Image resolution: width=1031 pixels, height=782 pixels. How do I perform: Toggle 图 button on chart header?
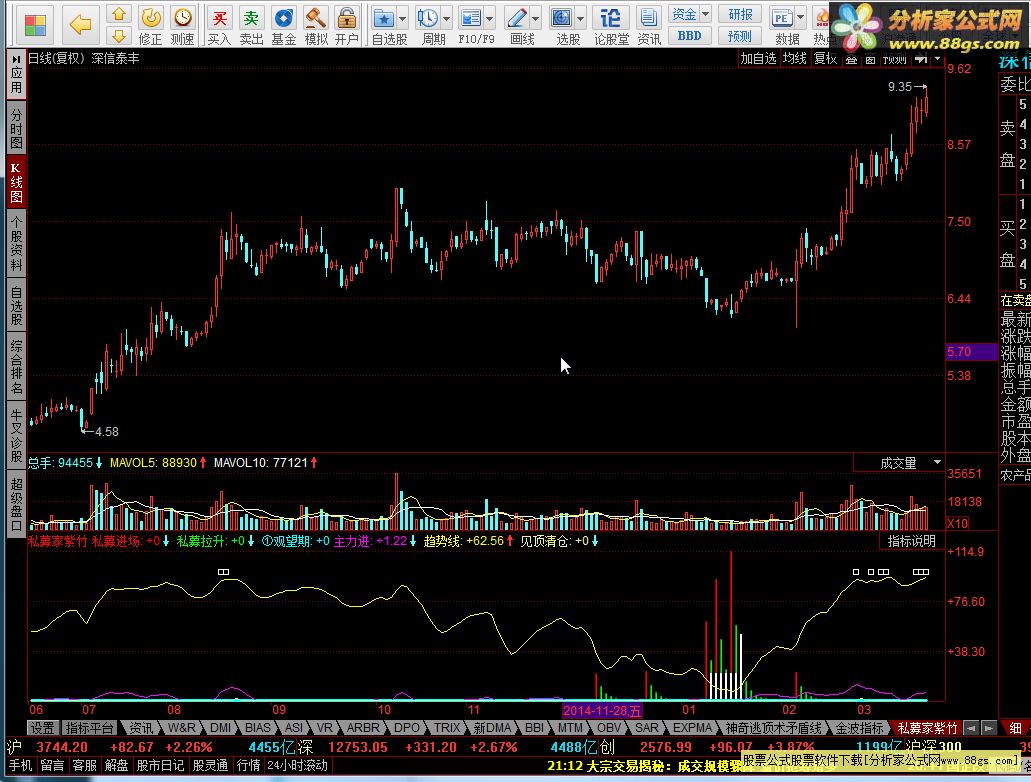click(870, 59)
